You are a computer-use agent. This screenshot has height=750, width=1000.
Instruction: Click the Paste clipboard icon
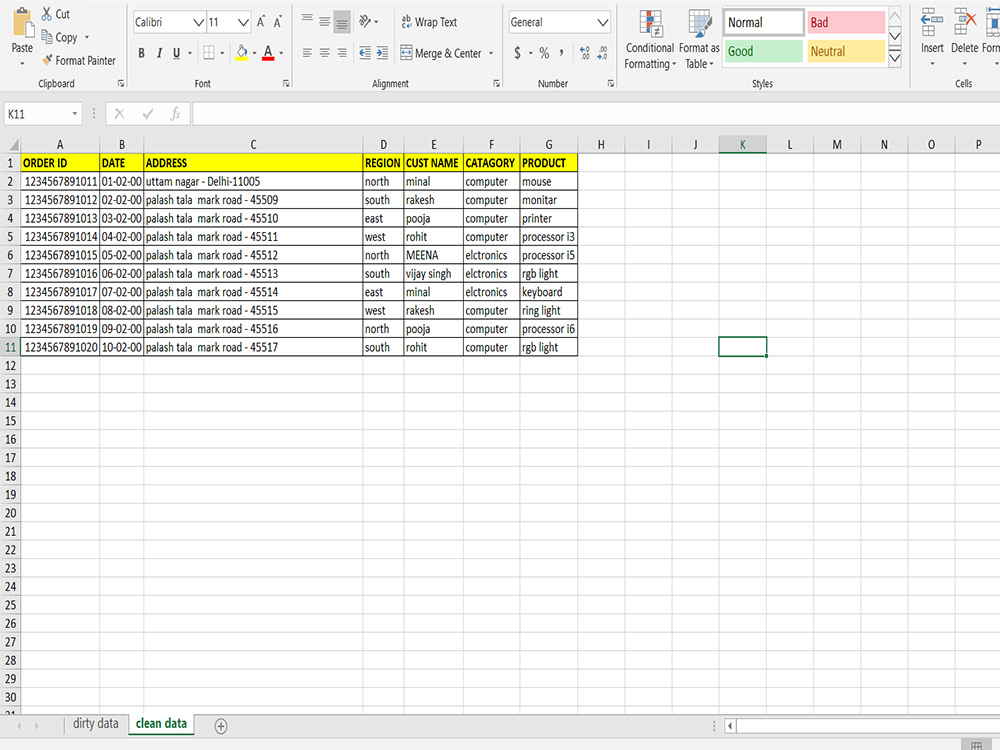23,22
